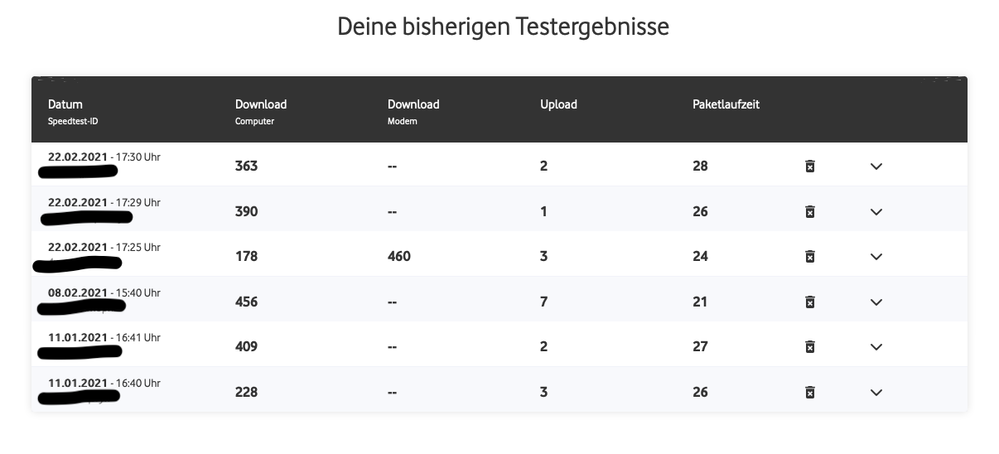Click the Upload column header
This screenshot has width=999, height=454.
pyautogui.click(x=558, y=104)
